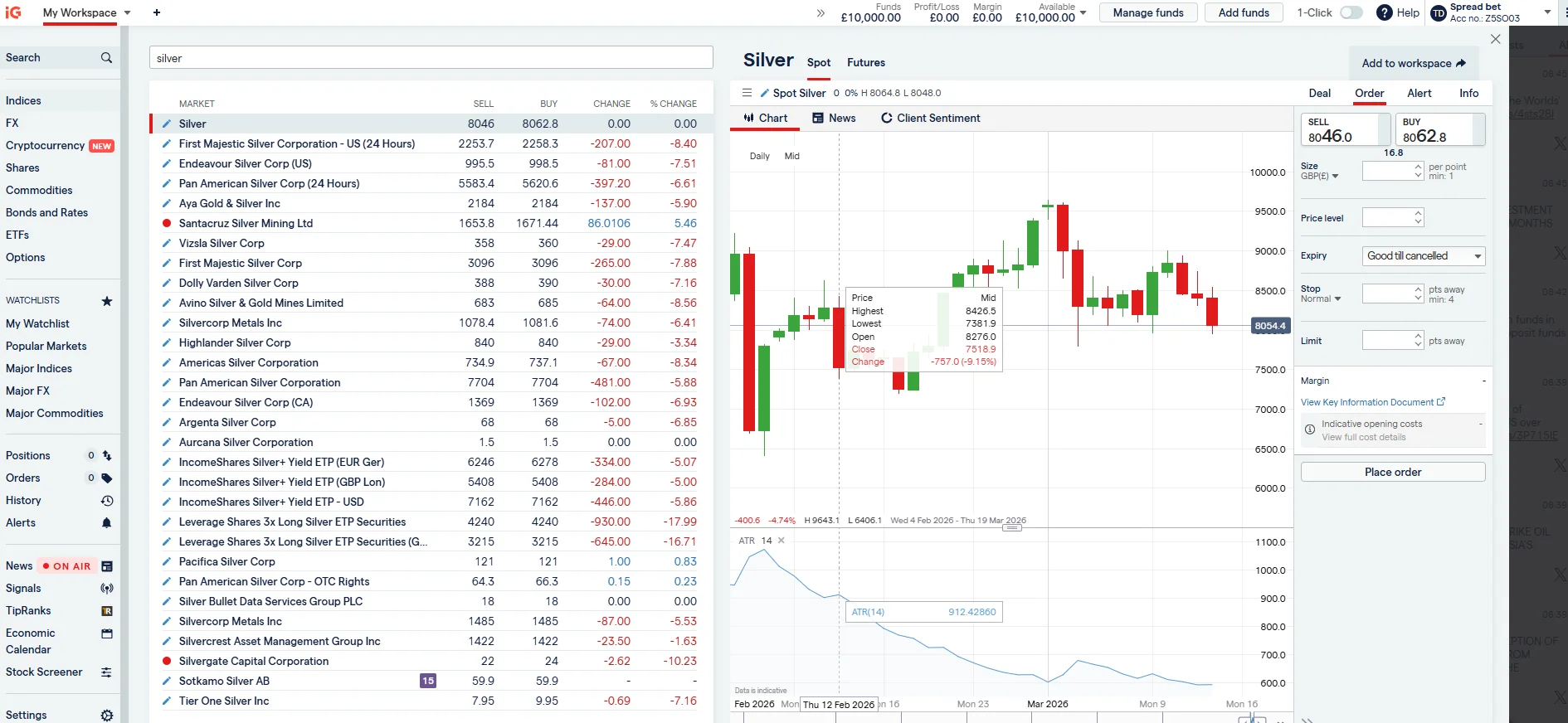
Task: Select Highlander Silver Corp row
Action: click(x=431, y=342)
